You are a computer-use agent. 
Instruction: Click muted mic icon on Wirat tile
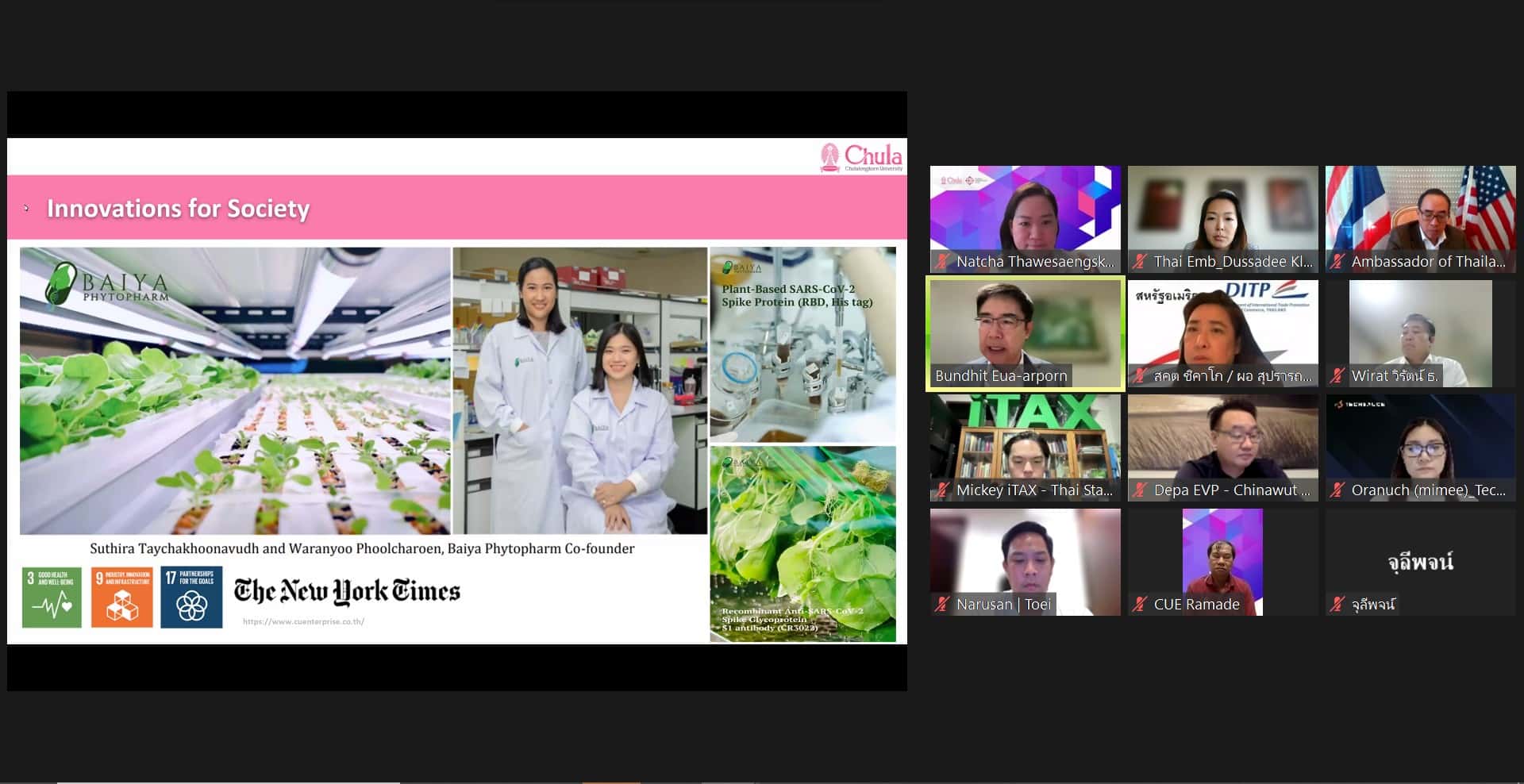coord(1337,375)
